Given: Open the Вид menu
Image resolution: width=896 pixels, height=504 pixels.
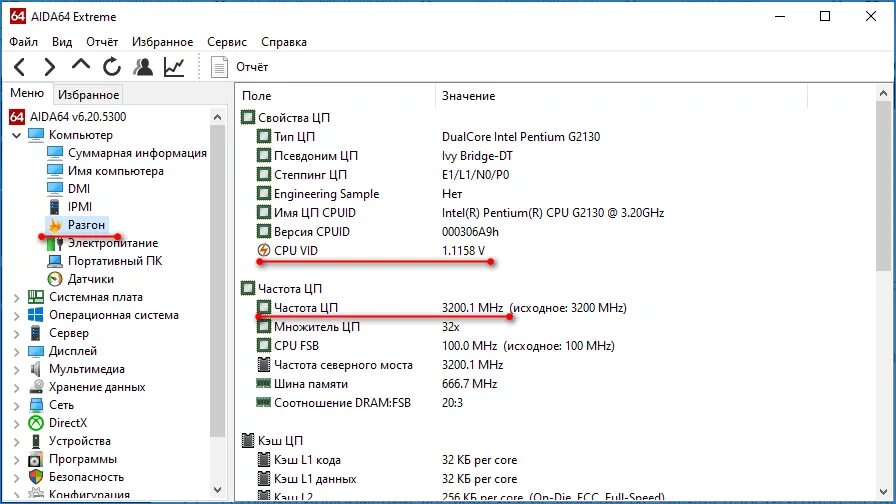Looking at the screenshot, I should point(62,42).
